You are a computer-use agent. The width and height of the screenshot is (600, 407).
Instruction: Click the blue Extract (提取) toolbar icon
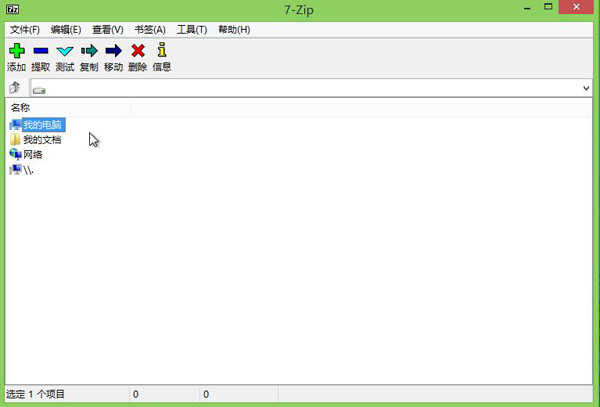tap(41, 50)
